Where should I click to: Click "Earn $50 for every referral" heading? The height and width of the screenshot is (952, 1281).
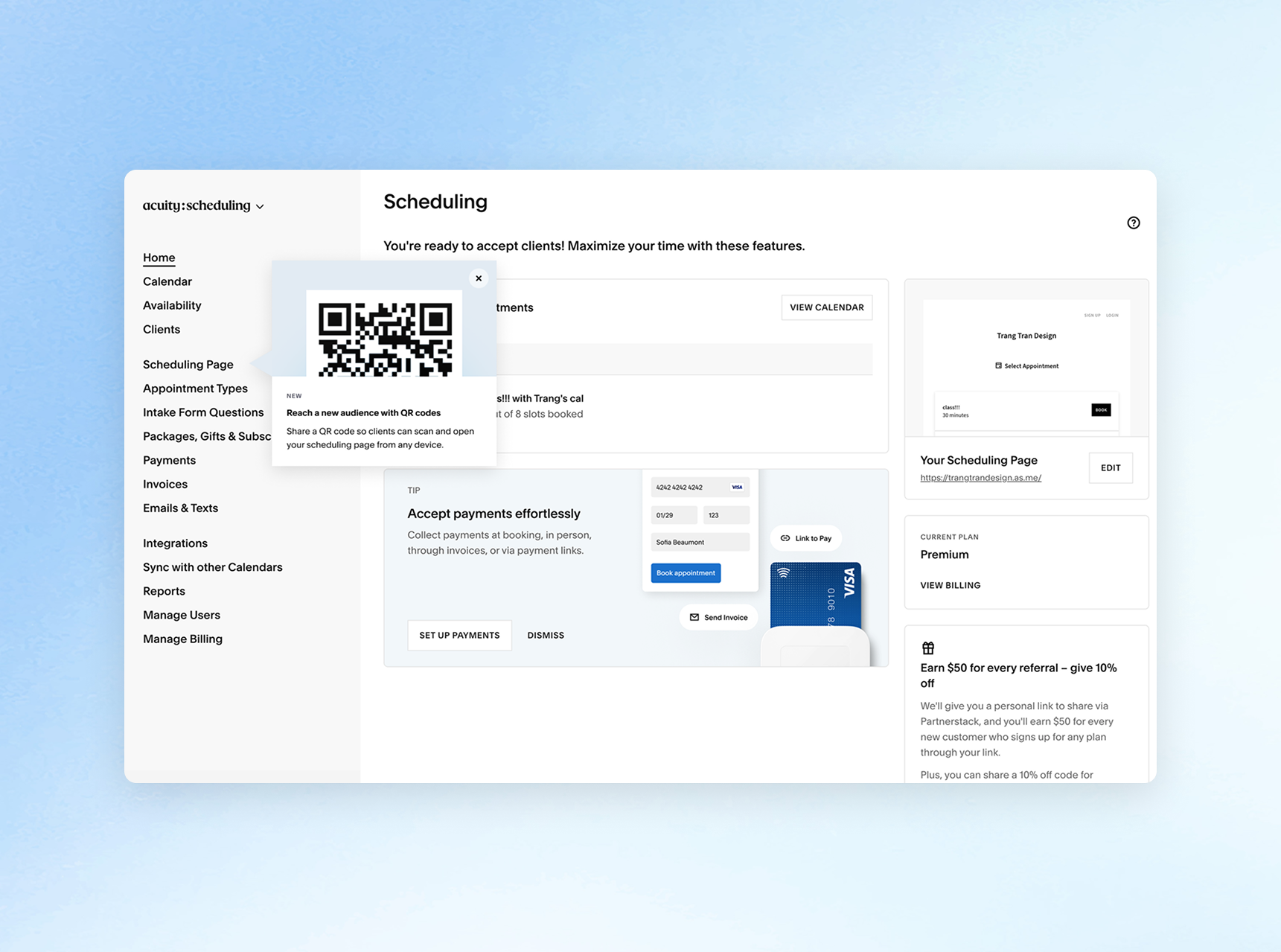tap(1018, 675)
